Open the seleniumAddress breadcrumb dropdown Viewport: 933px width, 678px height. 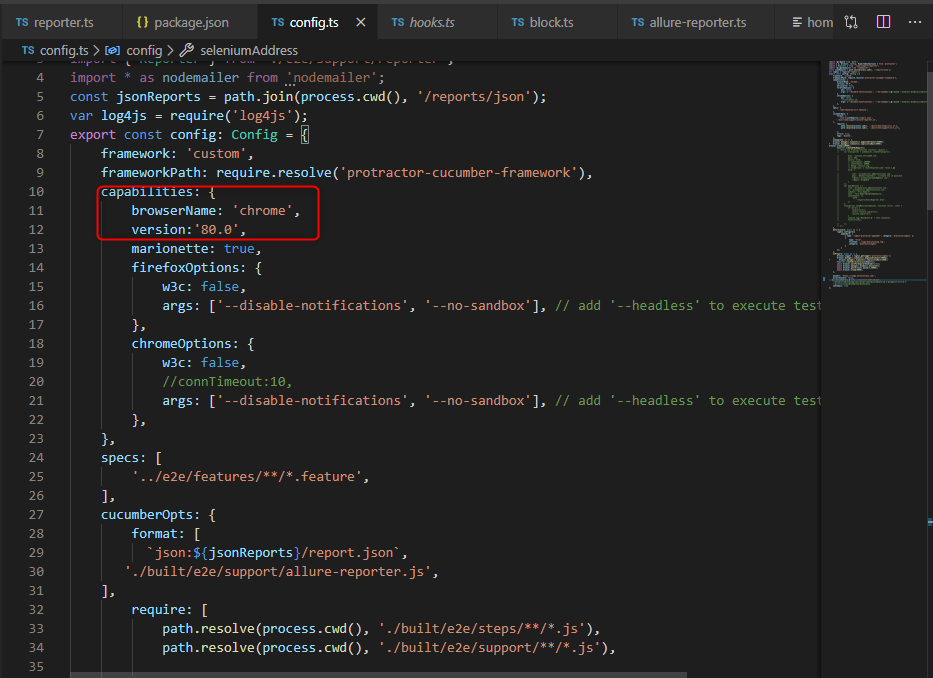tap(248, 50)
